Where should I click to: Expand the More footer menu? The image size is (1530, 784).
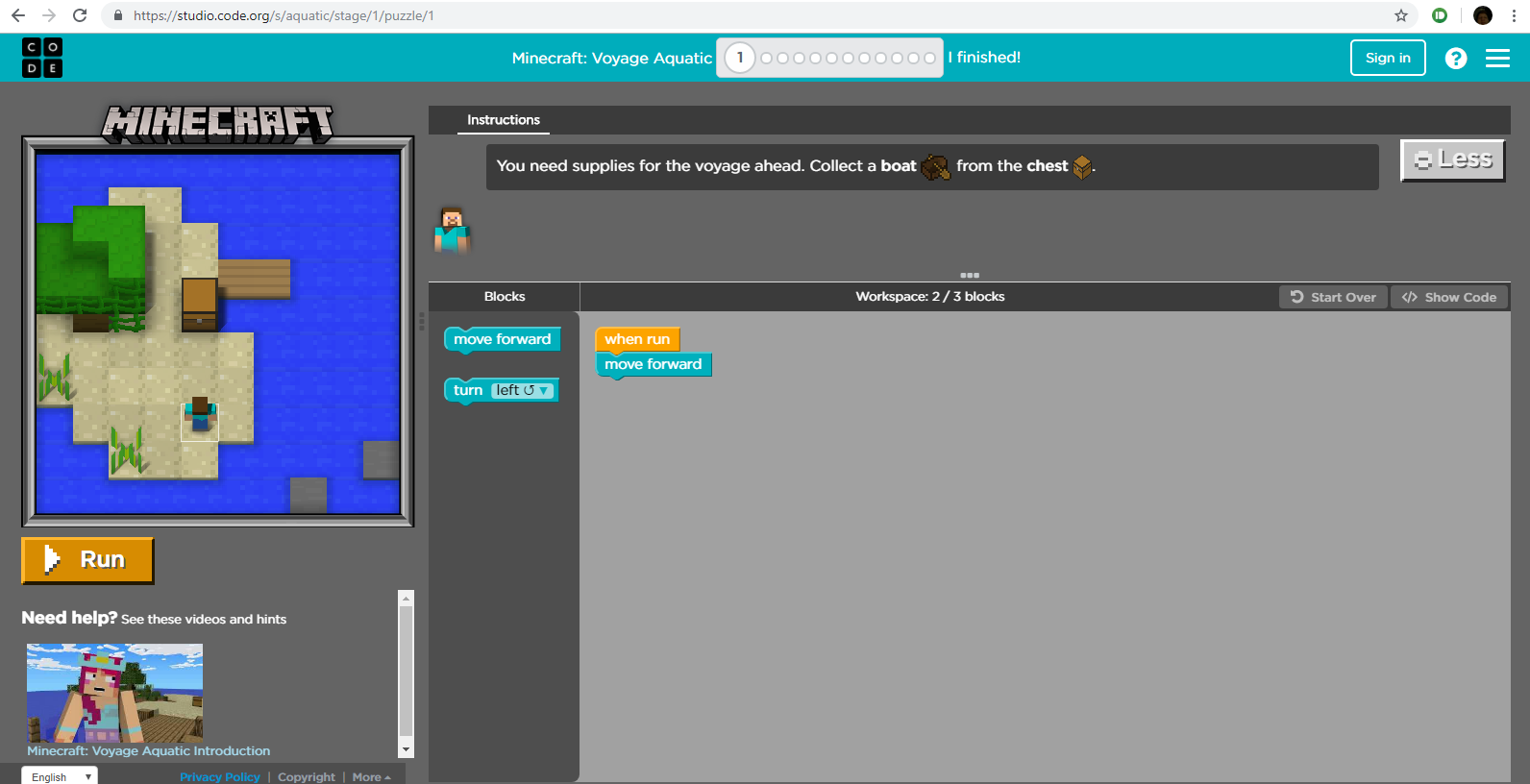point(372,776)
